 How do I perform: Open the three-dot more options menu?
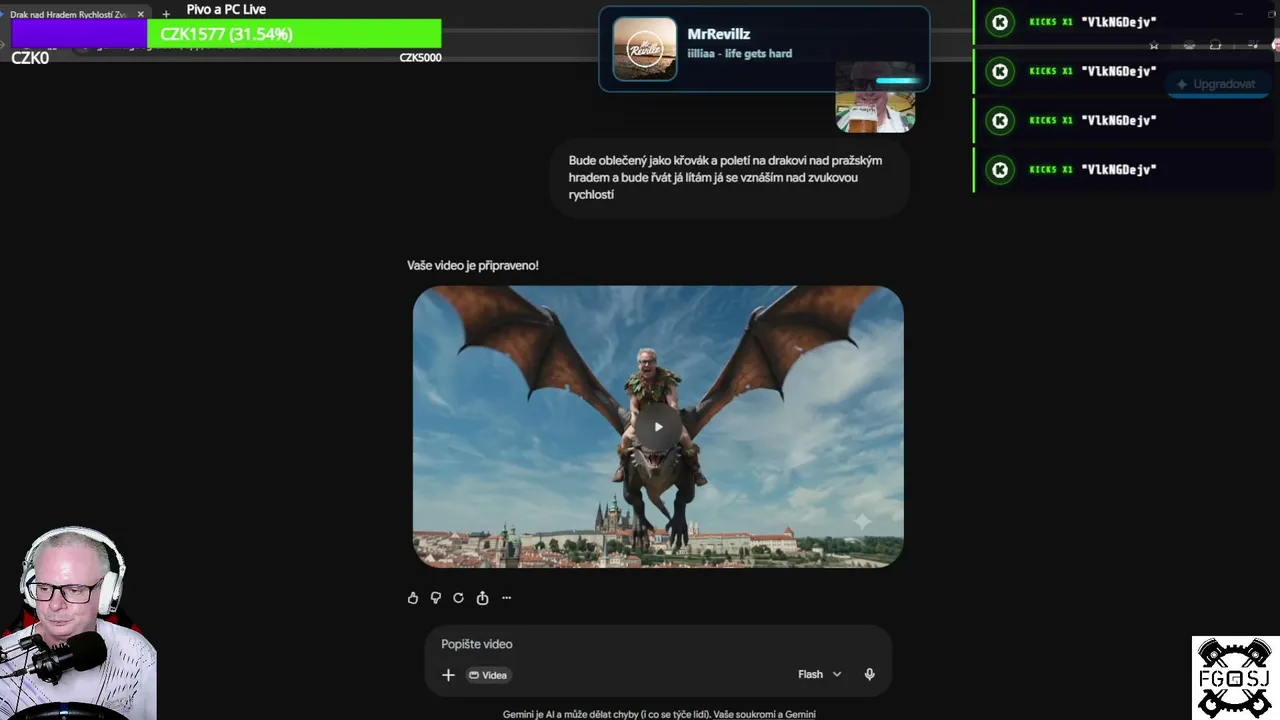tap(506, 598)
